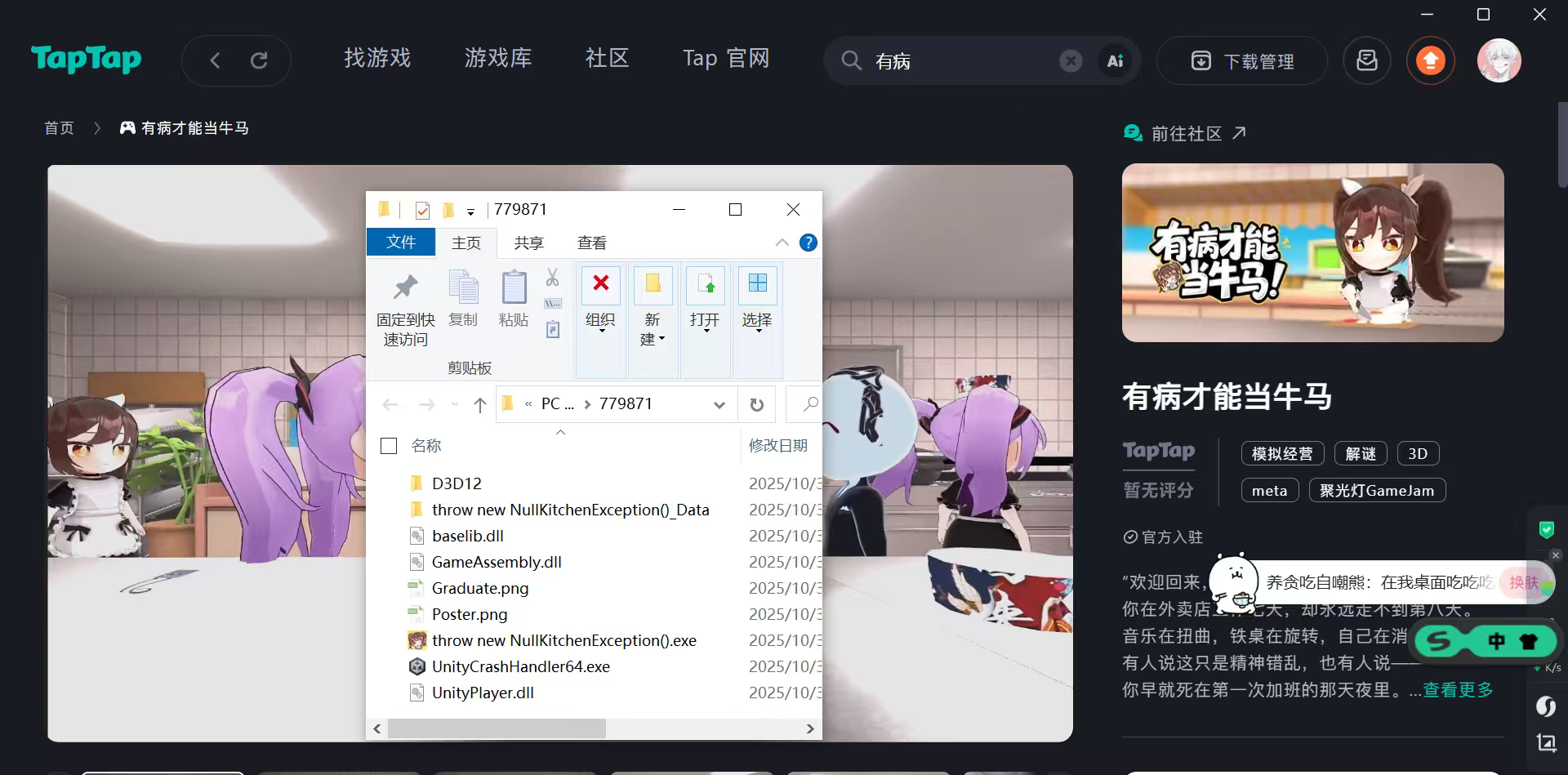The height and width of the screenshot is (775, 1568).
Task: Open the AI search assistant icon
Action: tap(1115, 60)
